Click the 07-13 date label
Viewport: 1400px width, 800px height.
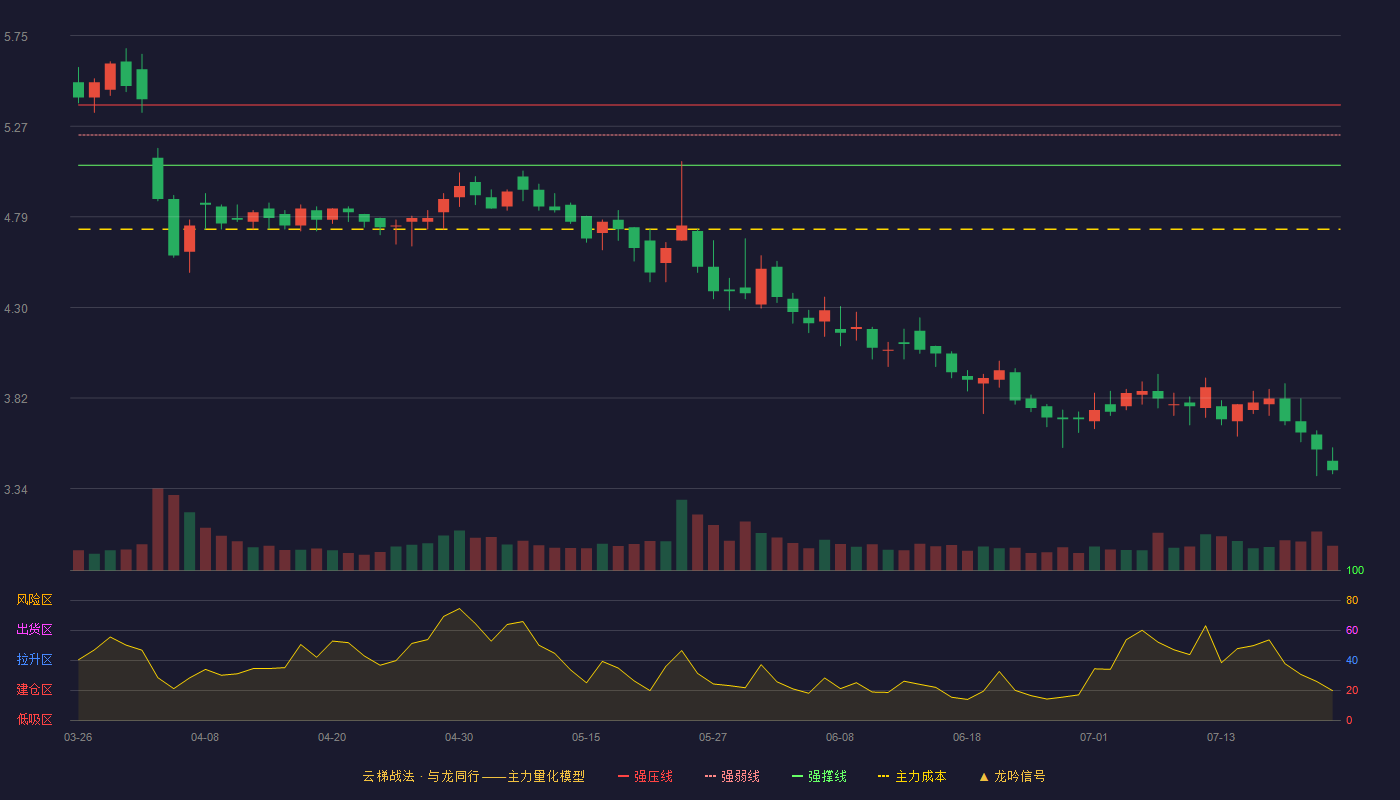point(1221,737)
